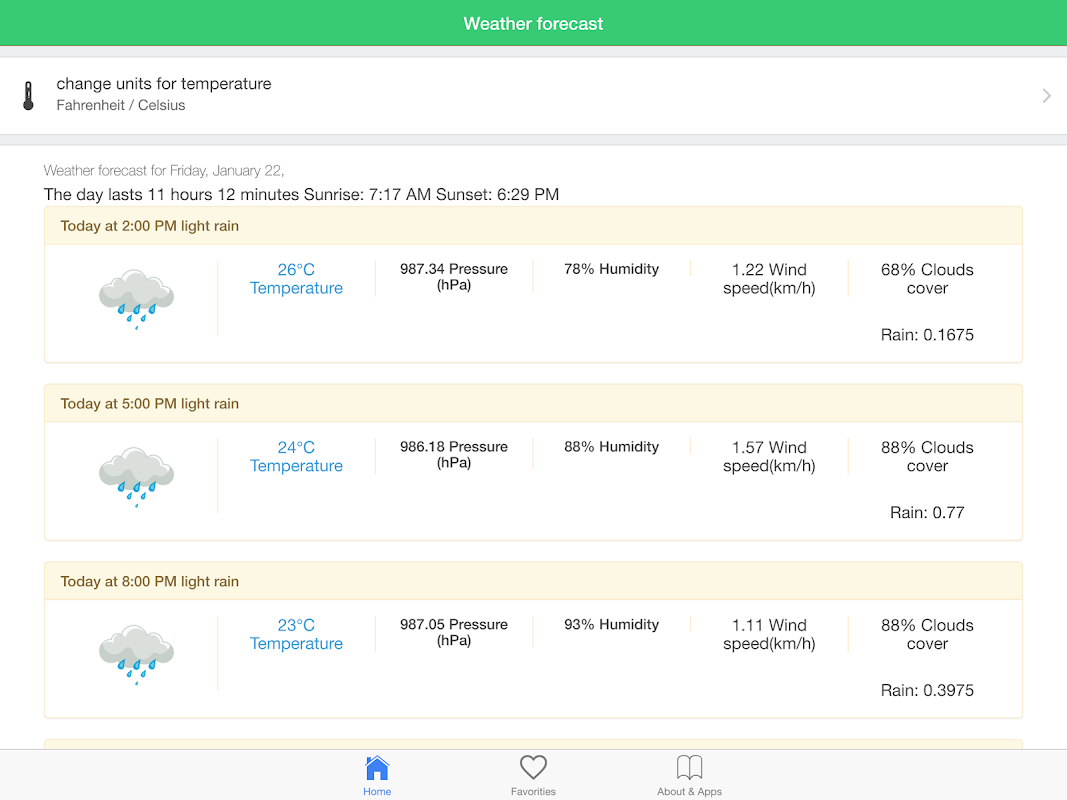Click the thermometer icon
Screen dimensions: 1067x800
[28, 96]
